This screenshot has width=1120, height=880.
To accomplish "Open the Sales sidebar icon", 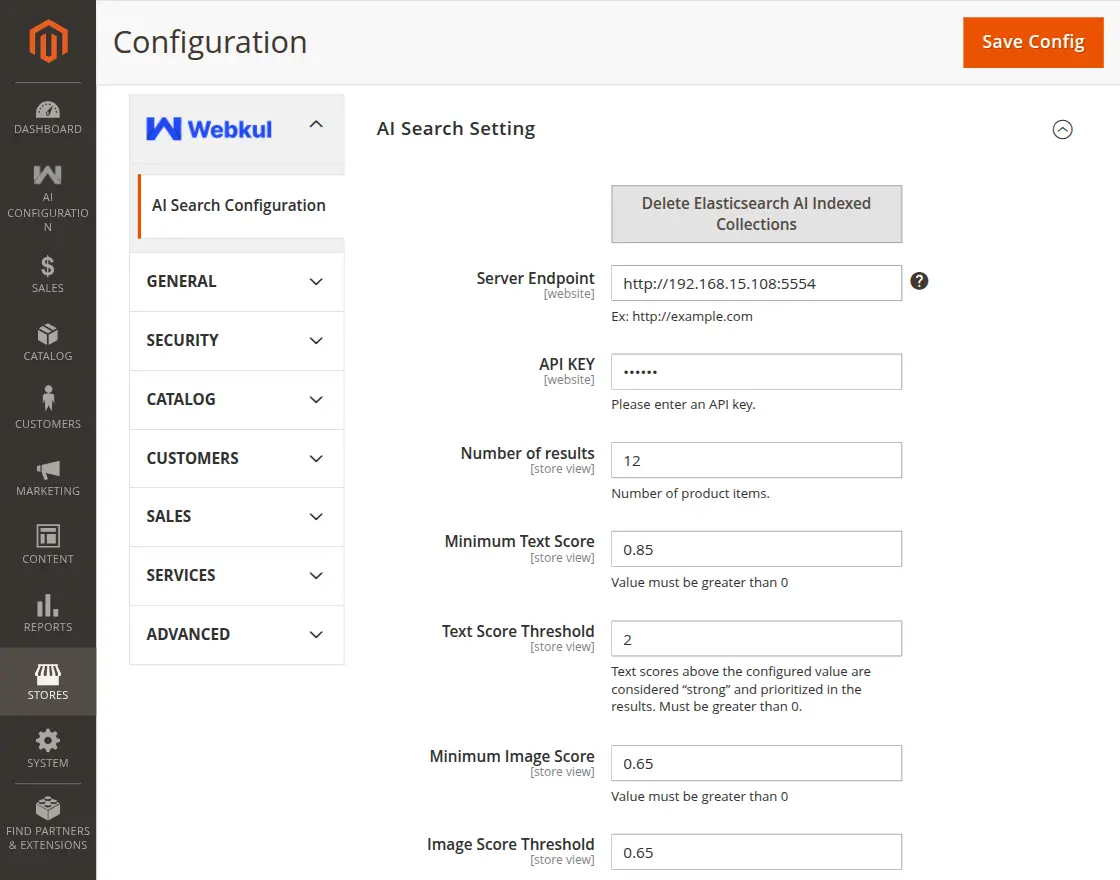I will [x=47, y=270].
